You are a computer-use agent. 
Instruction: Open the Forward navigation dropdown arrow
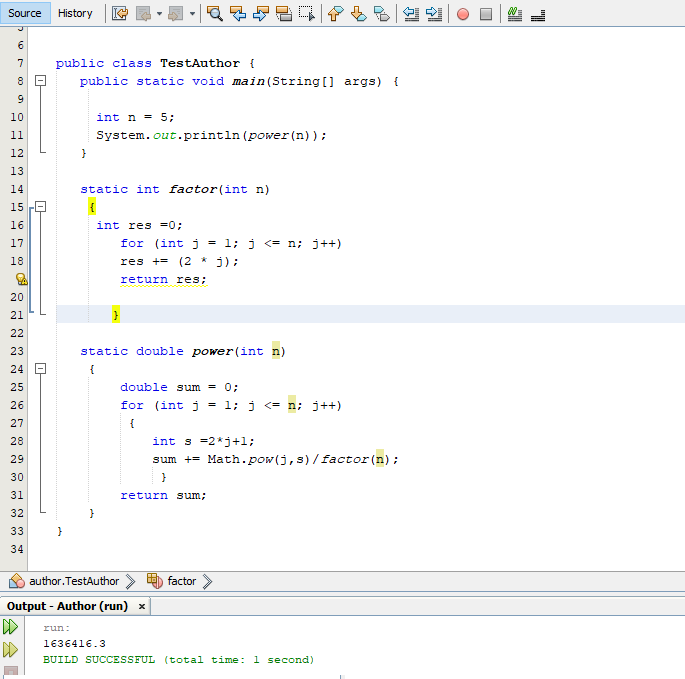[x=192, y=14]
